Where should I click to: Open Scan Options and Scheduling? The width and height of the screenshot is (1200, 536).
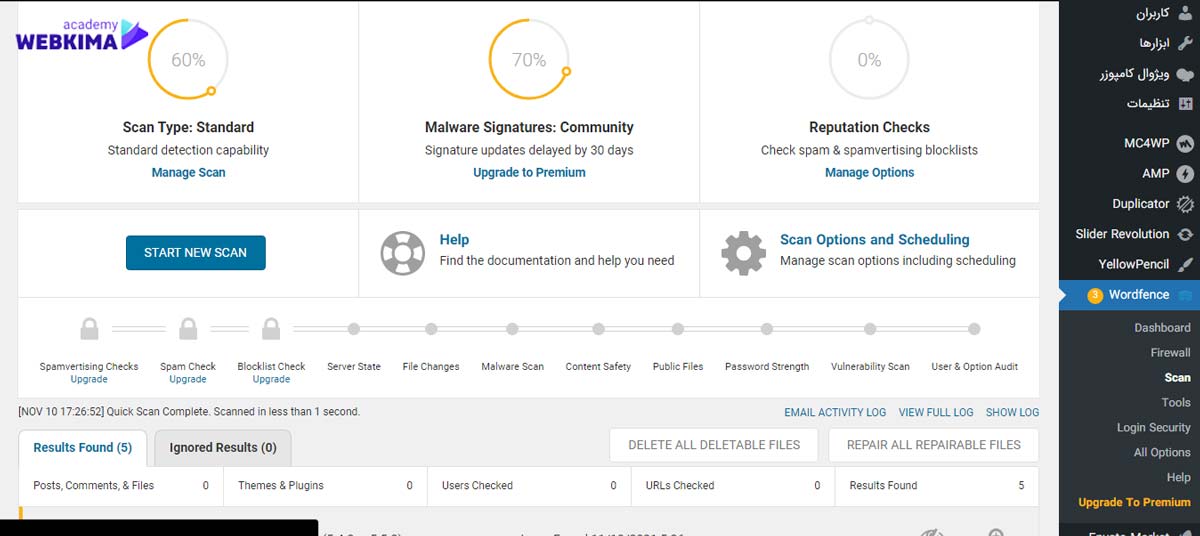pyautogui.click(x=875, y=240)
